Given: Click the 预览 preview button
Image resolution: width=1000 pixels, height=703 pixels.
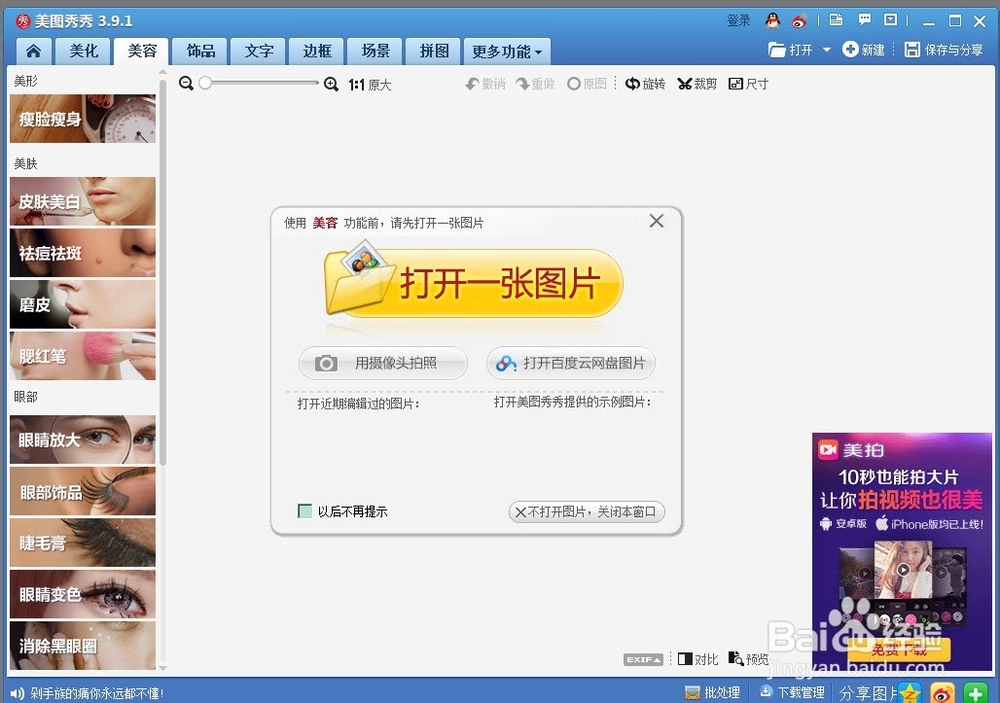Looking at the screenshot, I should (x=749, y=659).
